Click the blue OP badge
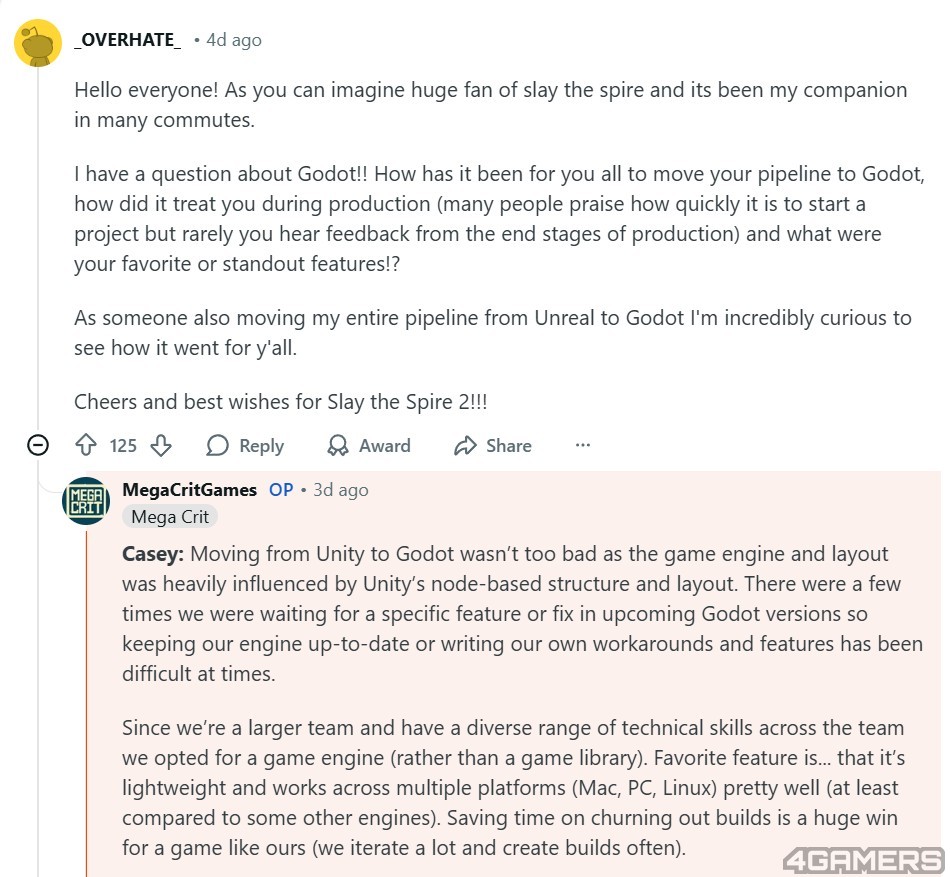 click(281, 490)
